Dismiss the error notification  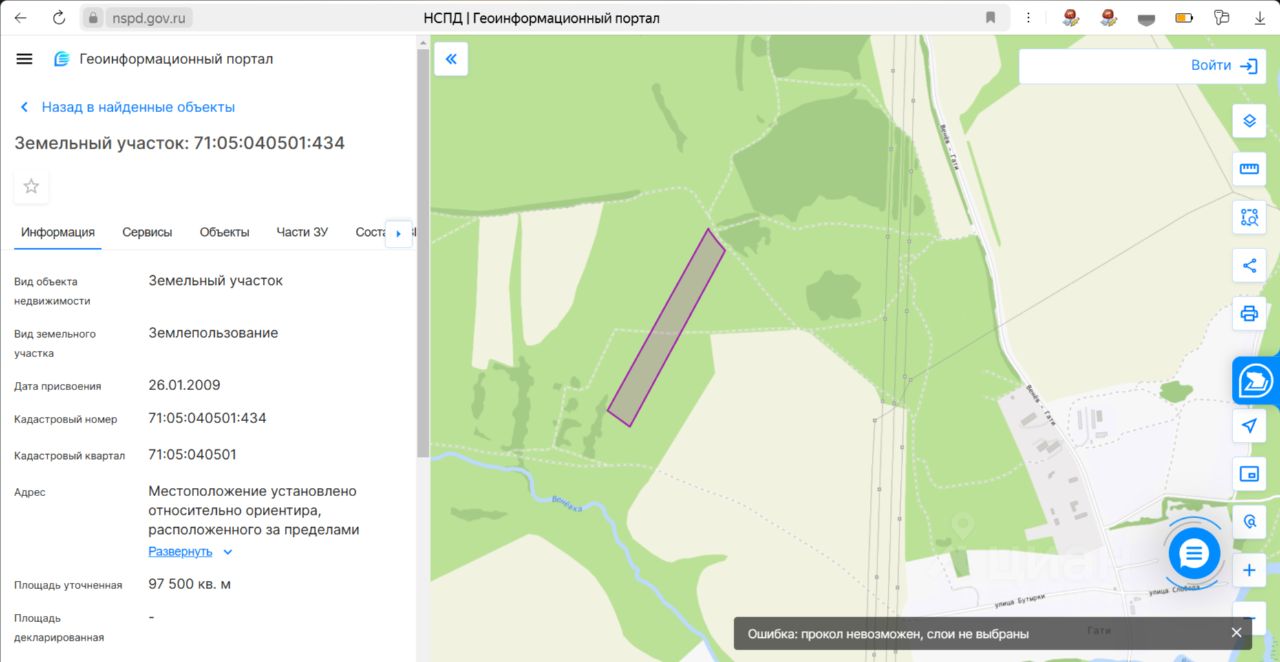pyautogui.click(x=1236, y=633)
